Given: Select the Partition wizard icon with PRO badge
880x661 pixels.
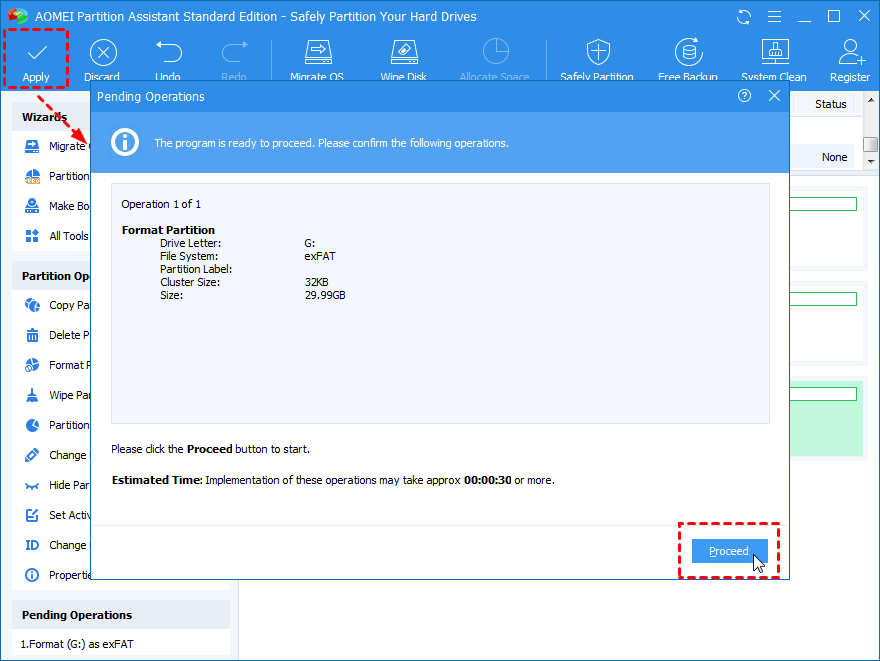Looking at the screenshot, I should (x=33, y=177).
